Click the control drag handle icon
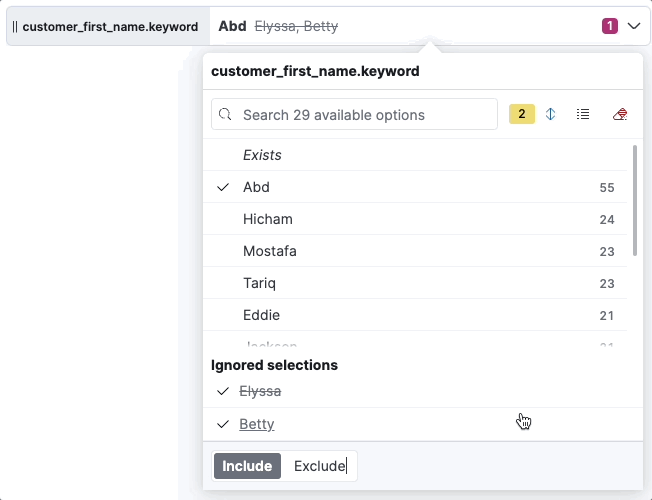 tap(15, 27)
